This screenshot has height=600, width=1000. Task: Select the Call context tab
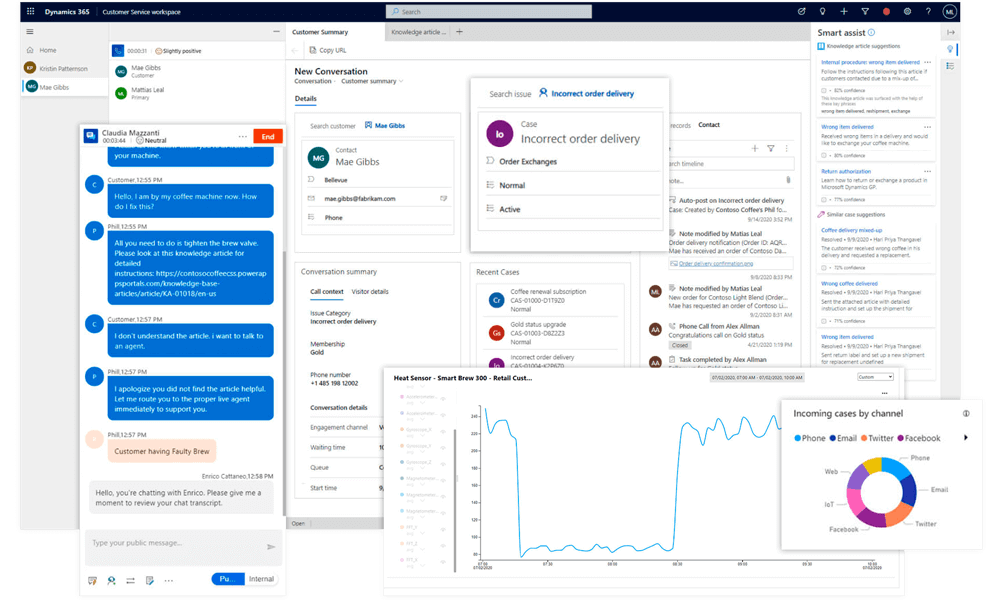click(x=327, y=292)
